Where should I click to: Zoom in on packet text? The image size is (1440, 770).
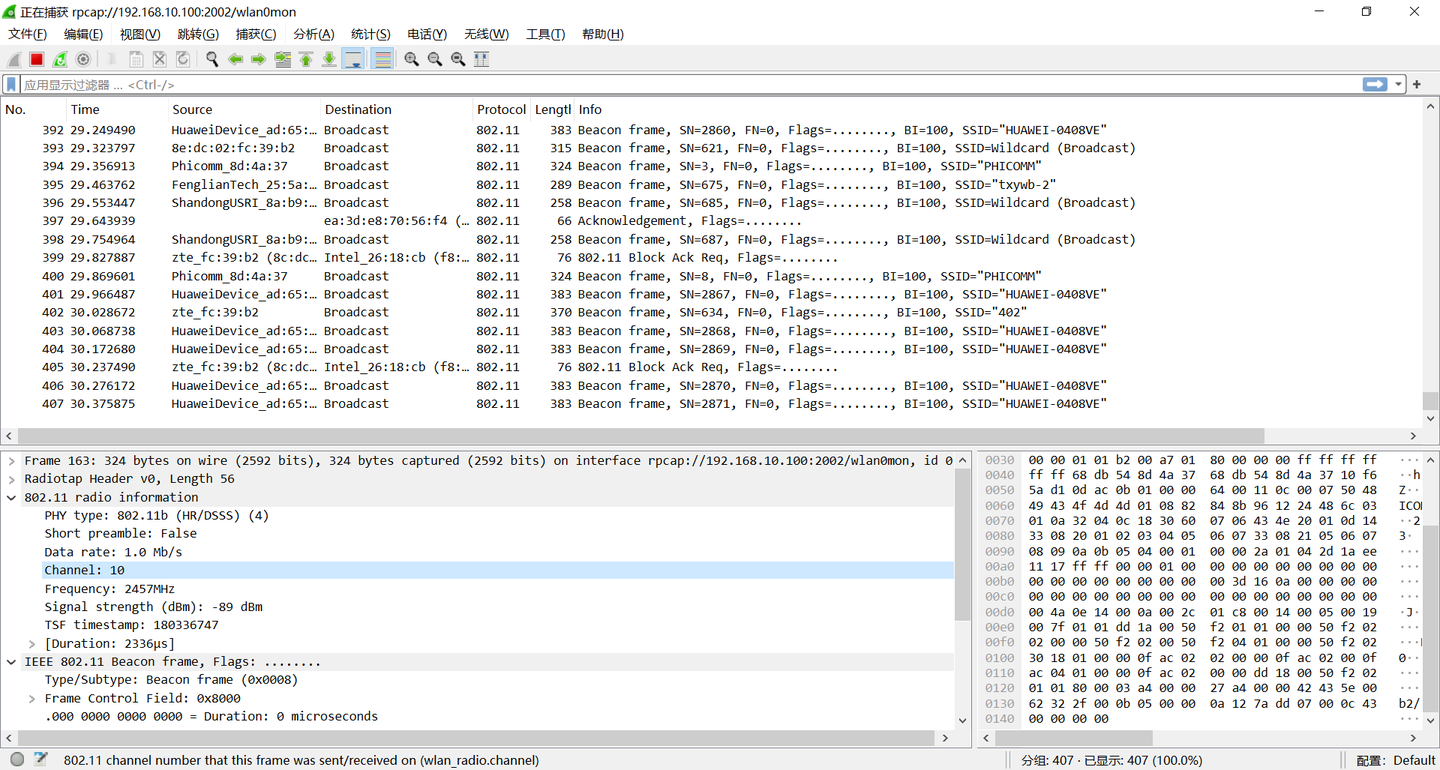pyautogui.click(x=411, y=59)
